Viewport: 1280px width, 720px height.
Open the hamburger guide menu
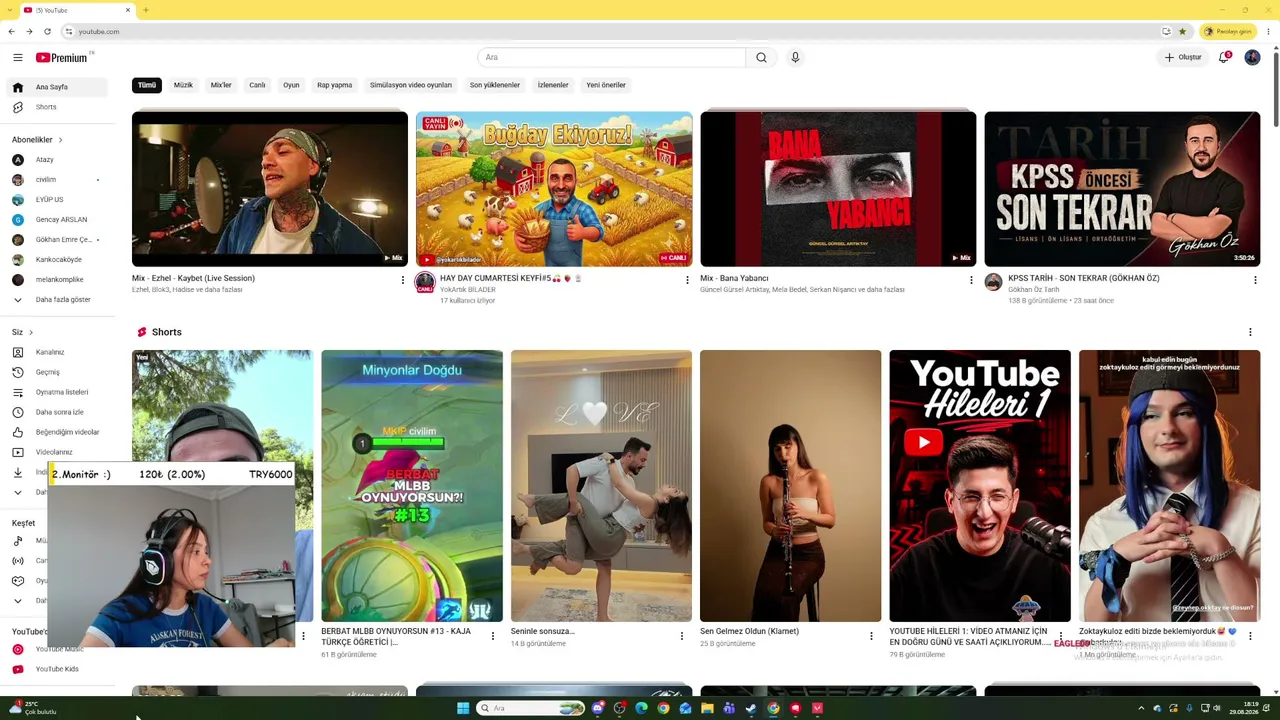click(x=17, y=58)
